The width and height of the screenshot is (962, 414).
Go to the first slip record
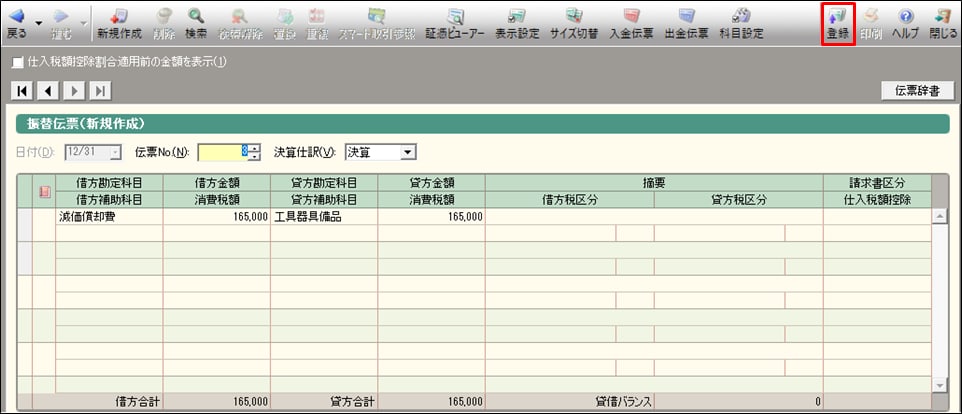point(22,91)
